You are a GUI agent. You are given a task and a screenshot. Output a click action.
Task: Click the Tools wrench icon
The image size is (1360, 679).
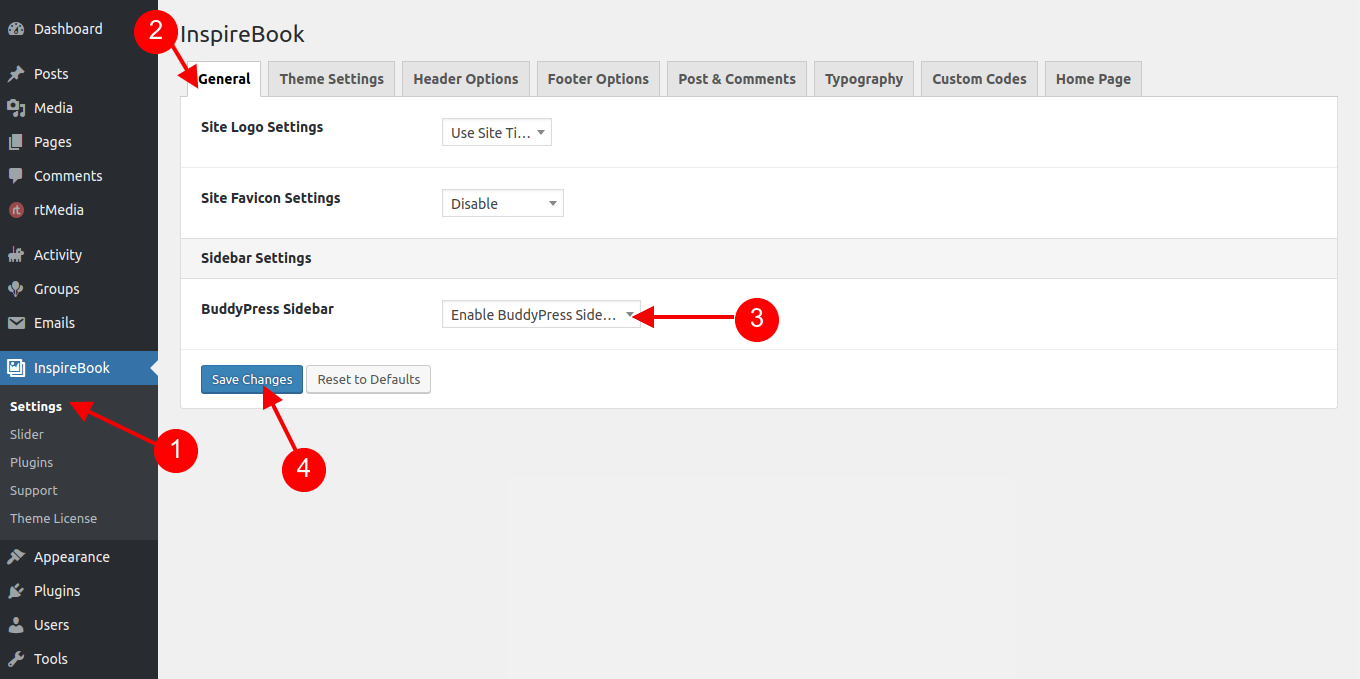point(16,659)
